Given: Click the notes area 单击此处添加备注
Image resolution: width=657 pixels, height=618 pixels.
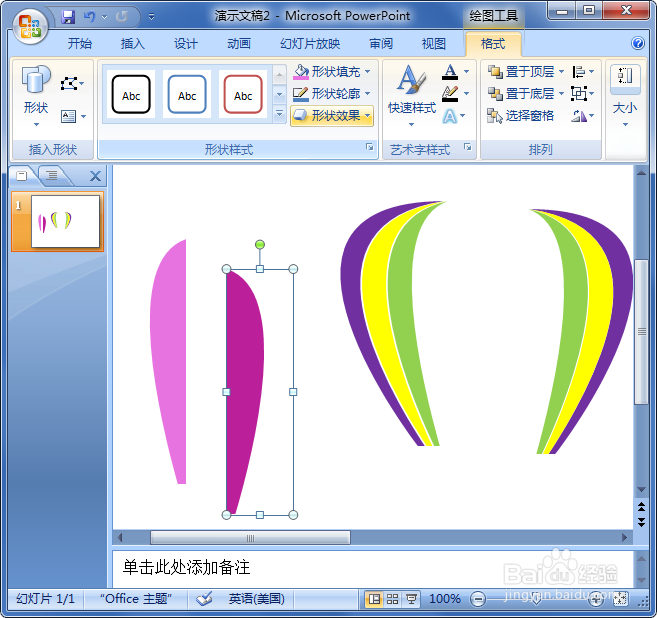Looking at the screenshot, I should [186, 567].
